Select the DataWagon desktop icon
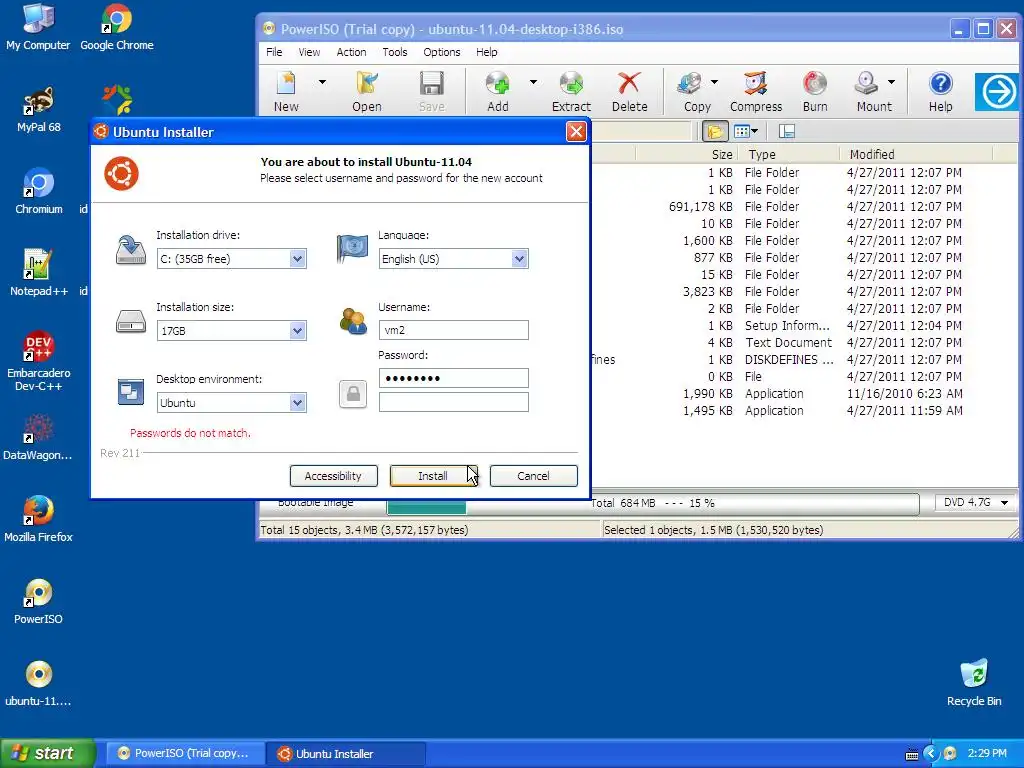This screenshot has height=768, width=1024. pyautogui.click(x=39, y=438)
